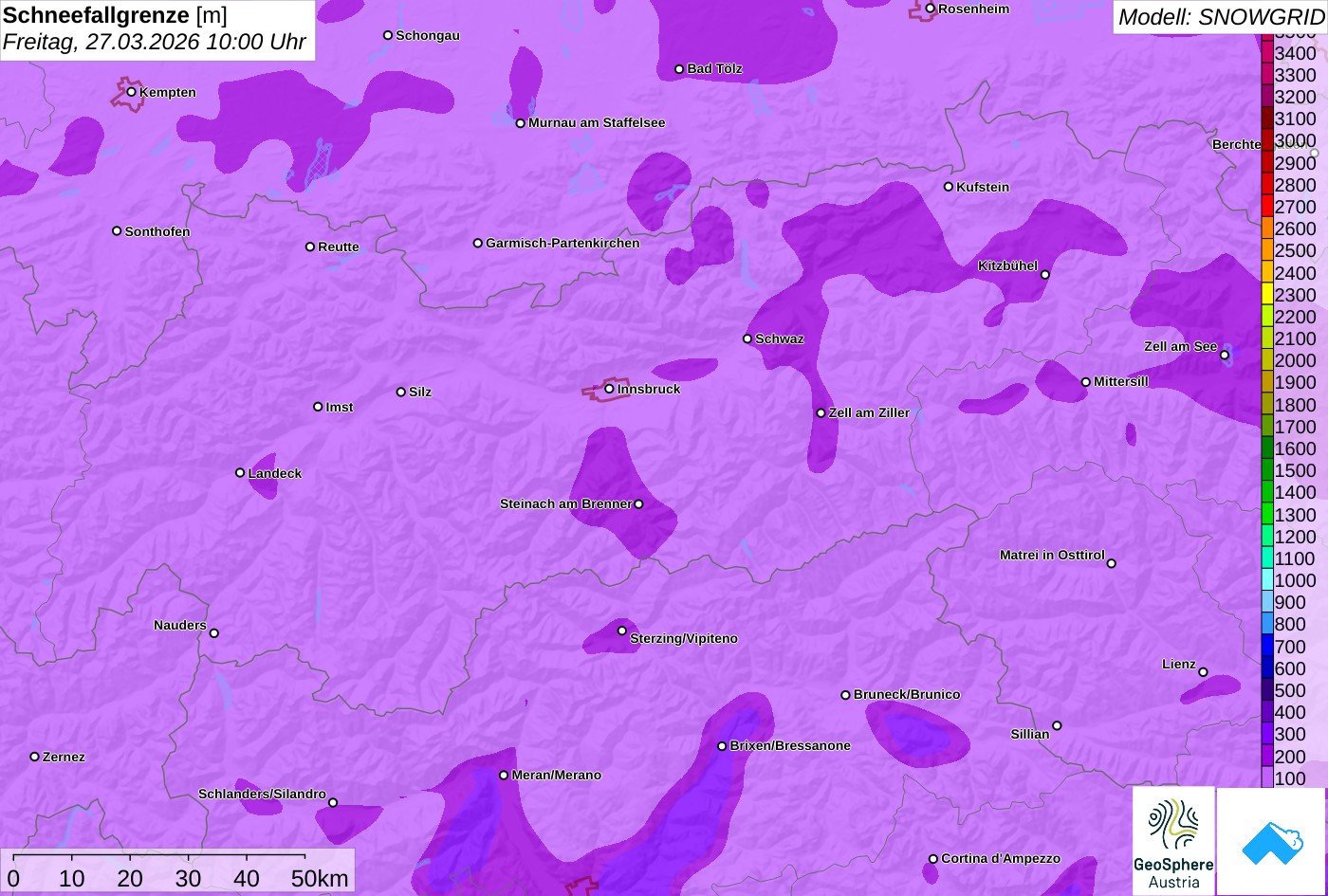This screenshot has width=1328, height=896.
Task: Click the Brixen/Bressanone marker dot
Action: (x=722, y=746)
